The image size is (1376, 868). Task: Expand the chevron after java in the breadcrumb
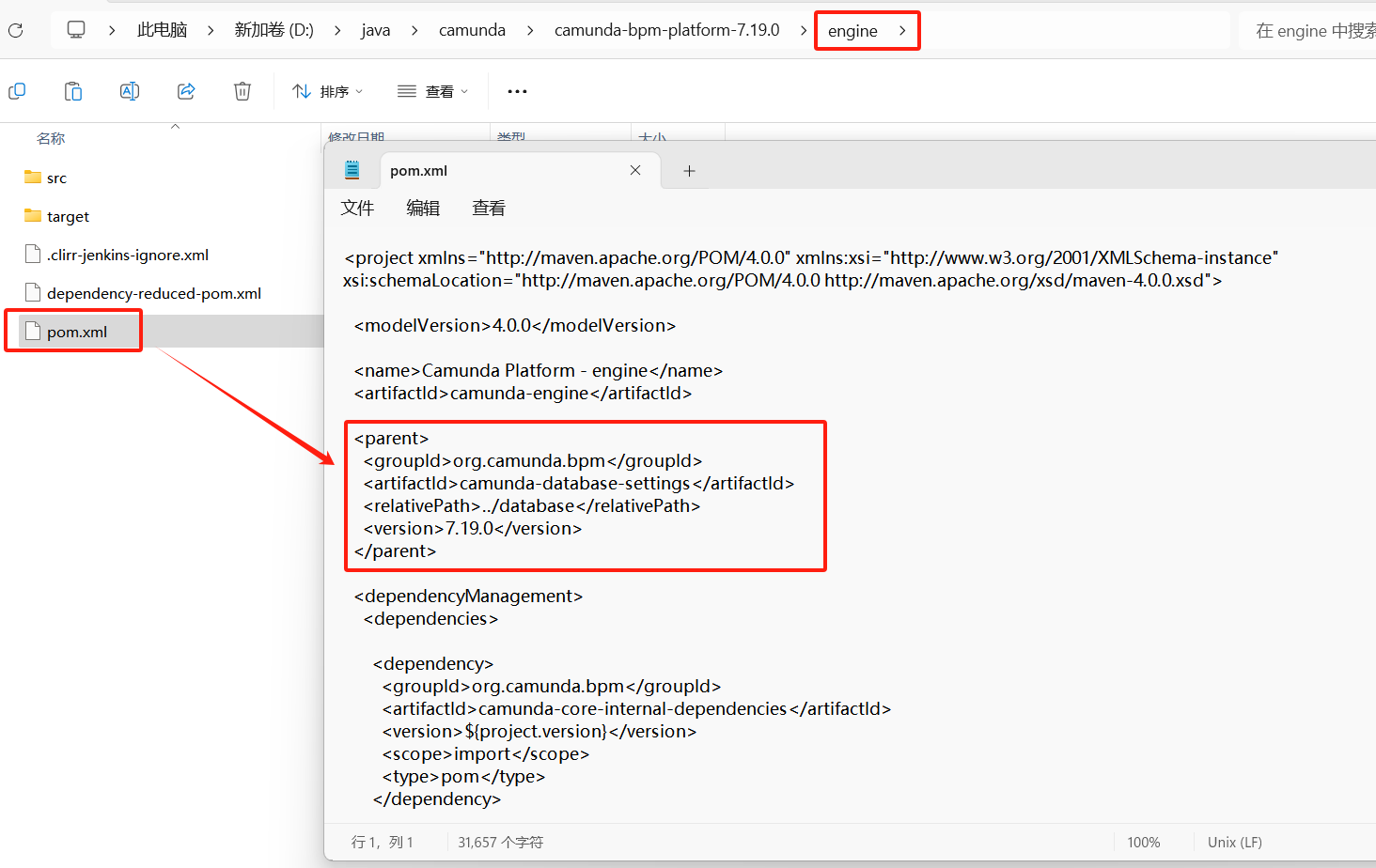(414, 30)
